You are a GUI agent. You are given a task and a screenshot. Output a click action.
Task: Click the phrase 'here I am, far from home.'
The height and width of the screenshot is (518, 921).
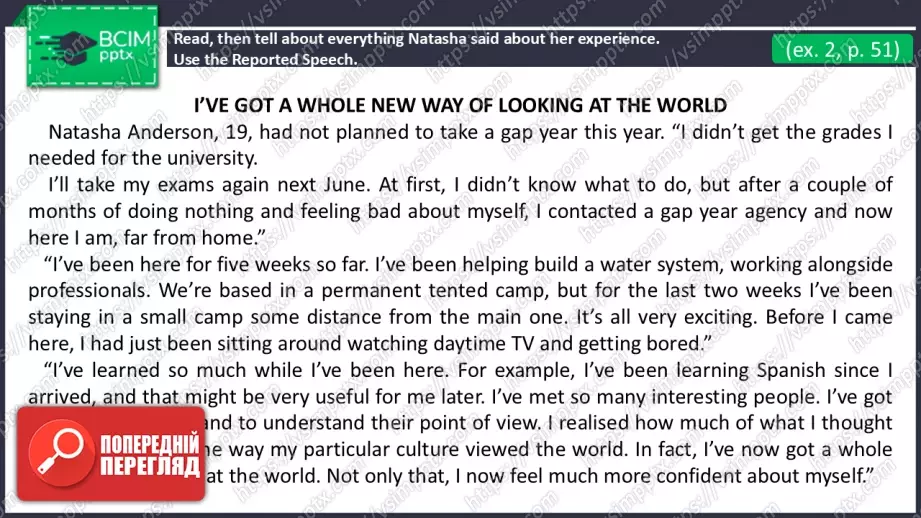(150, 236)
